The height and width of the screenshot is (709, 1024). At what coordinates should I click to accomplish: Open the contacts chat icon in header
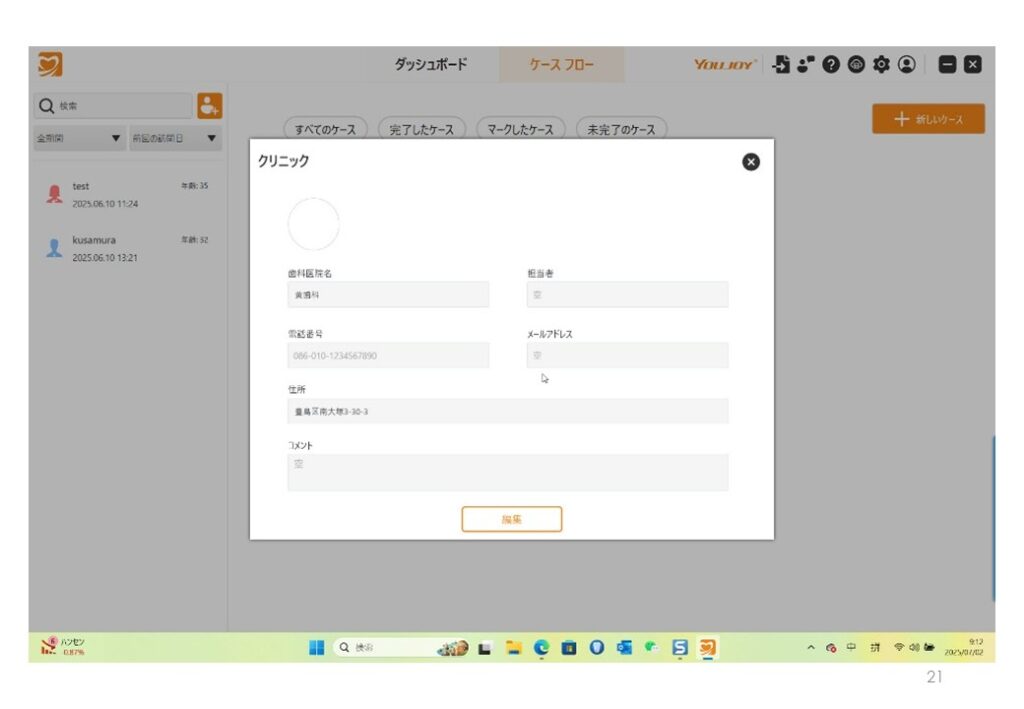tap(806, 65)
